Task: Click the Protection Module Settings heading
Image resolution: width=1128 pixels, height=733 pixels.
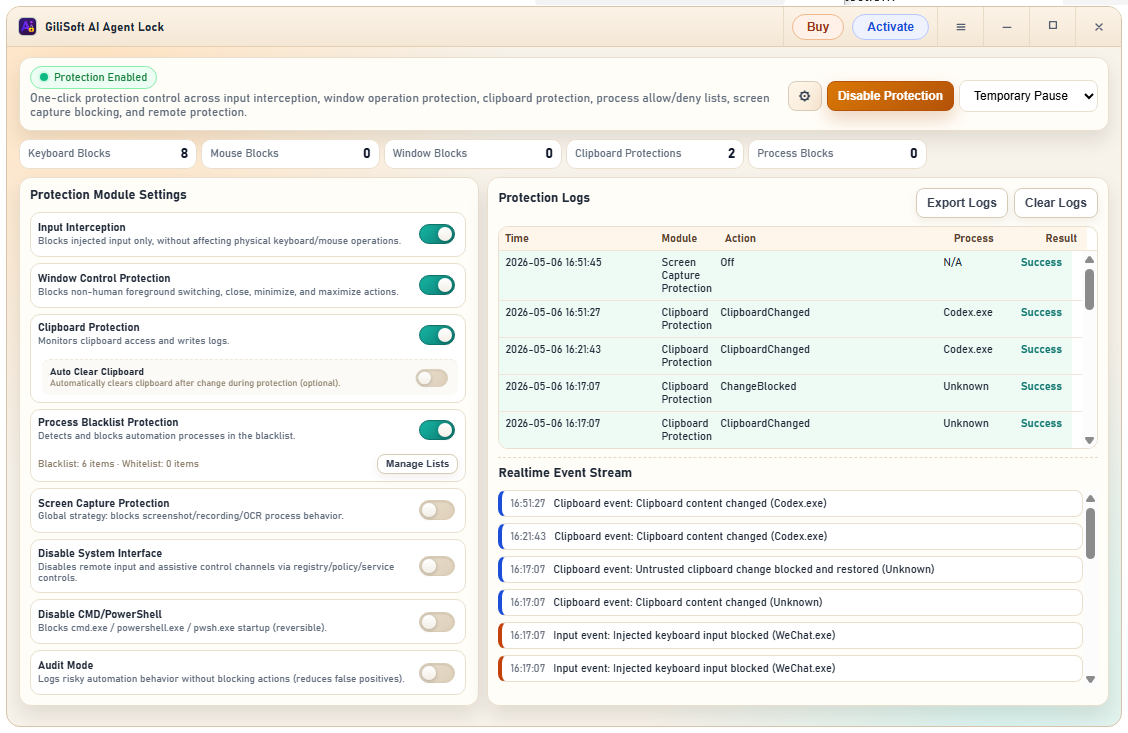Action: 108,195
